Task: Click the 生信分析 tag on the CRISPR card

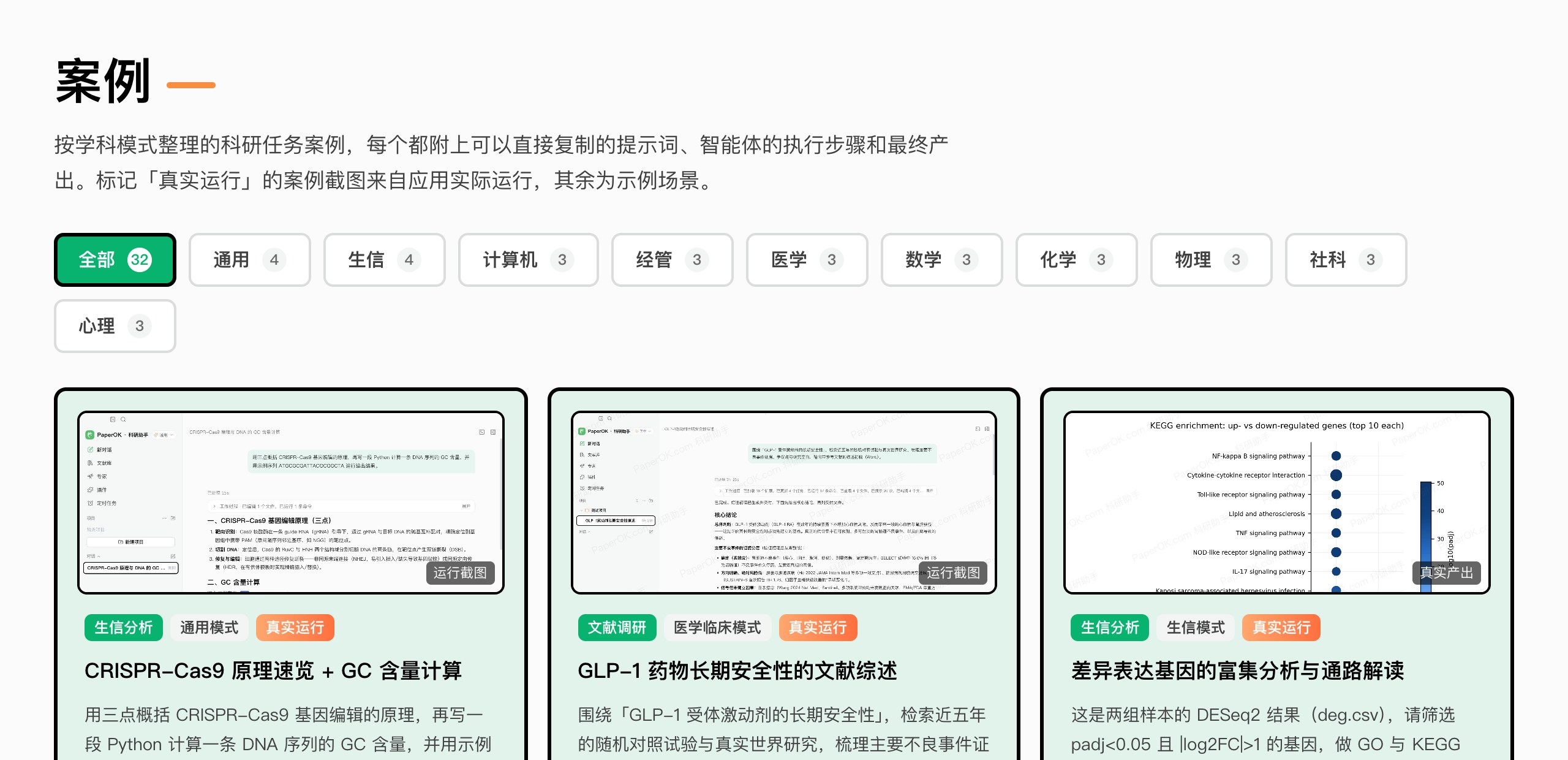Action: [x=124, y=628]
